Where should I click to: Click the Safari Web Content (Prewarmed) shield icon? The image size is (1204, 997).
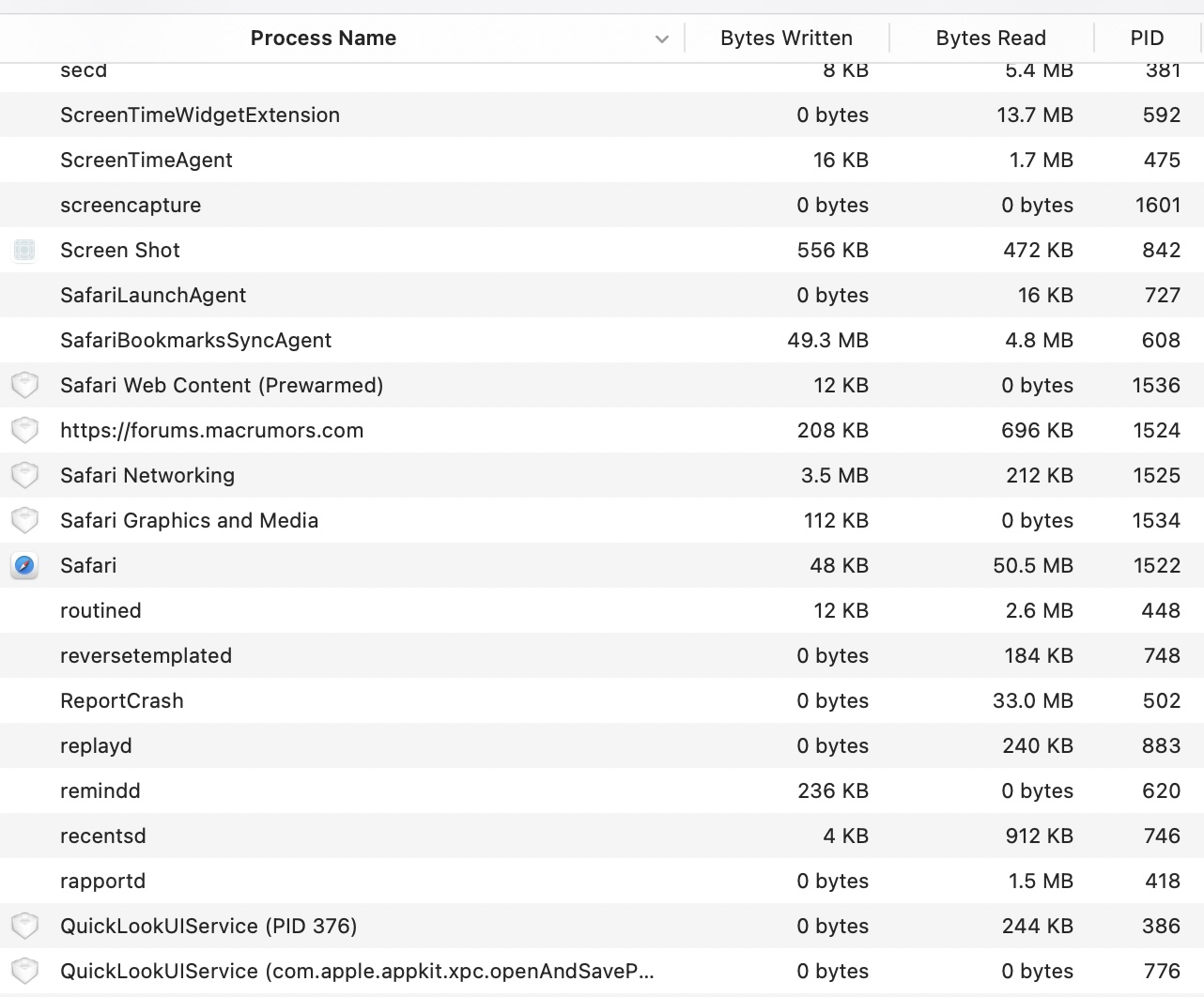pos(24,385)
